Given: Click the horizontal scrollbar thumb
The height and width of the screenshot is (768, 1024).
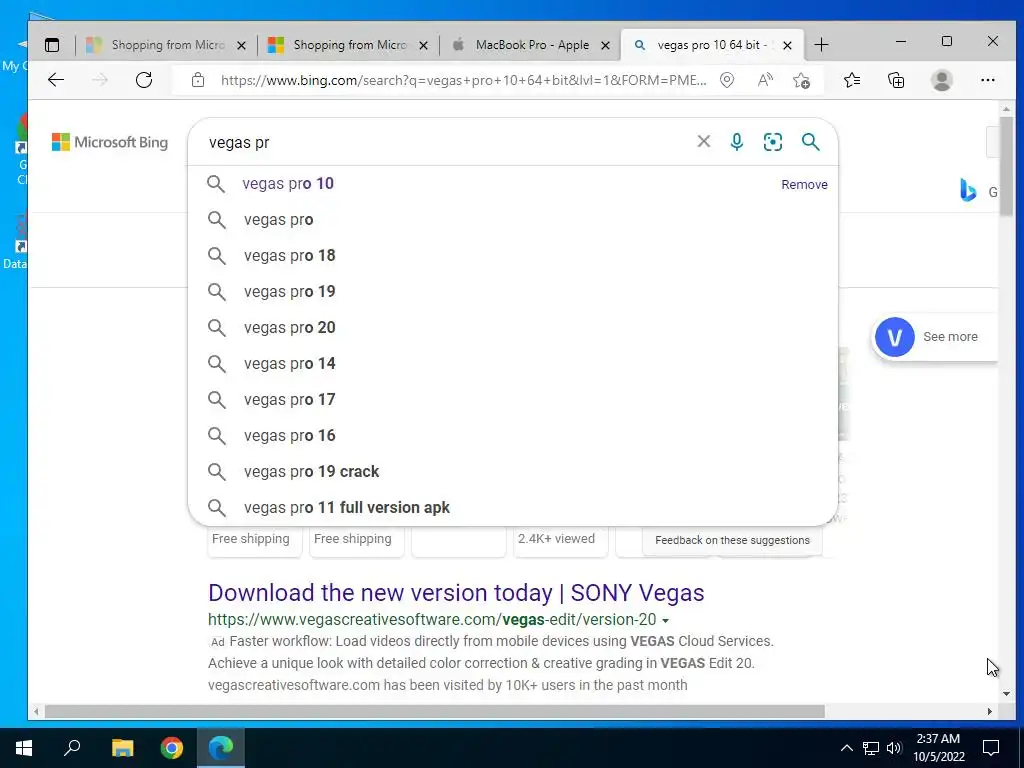Looking at the screenshot, I should pyautogui.click(x=434, y=711).
